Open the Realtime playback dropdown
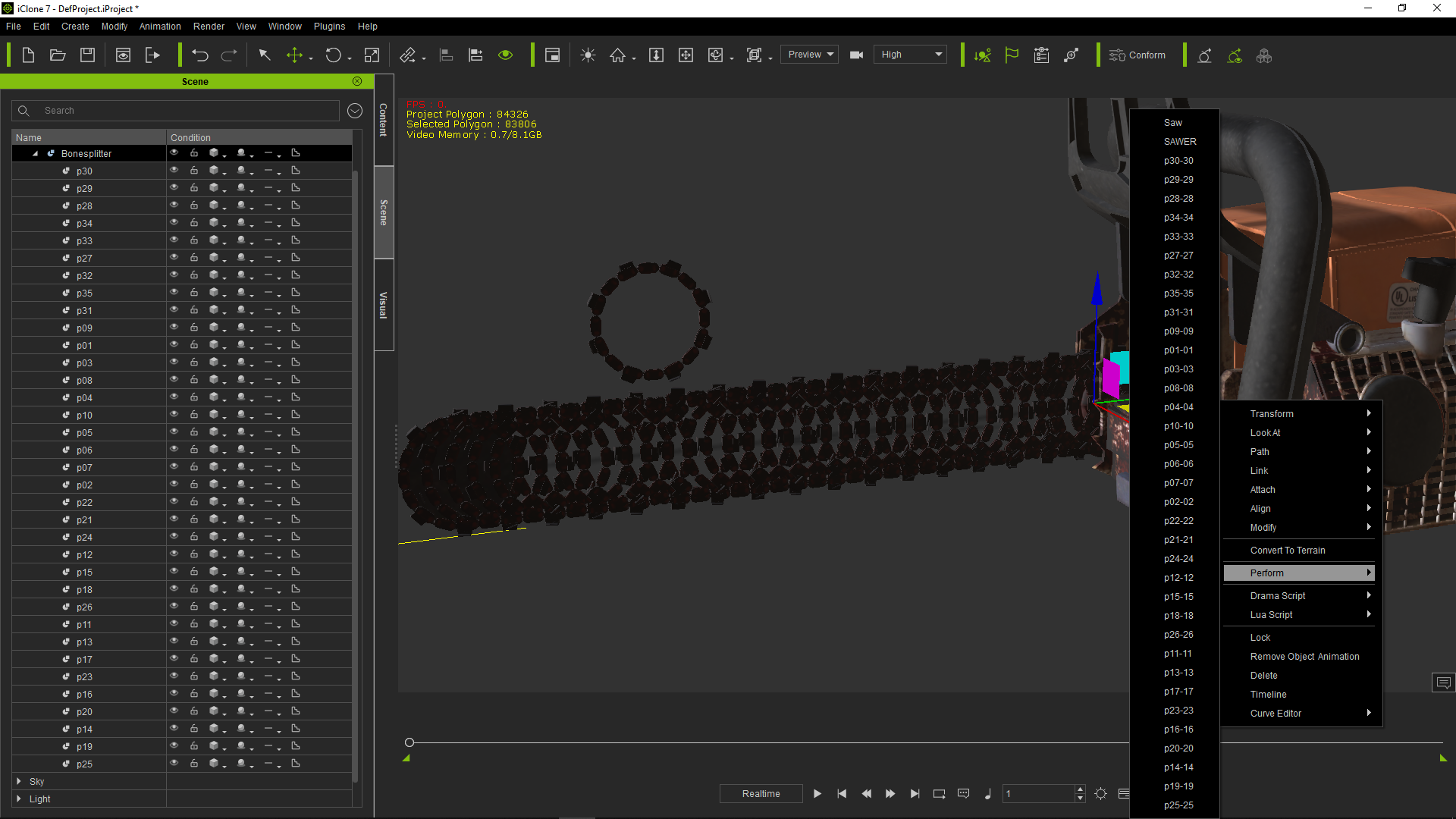 click(761, 794)
